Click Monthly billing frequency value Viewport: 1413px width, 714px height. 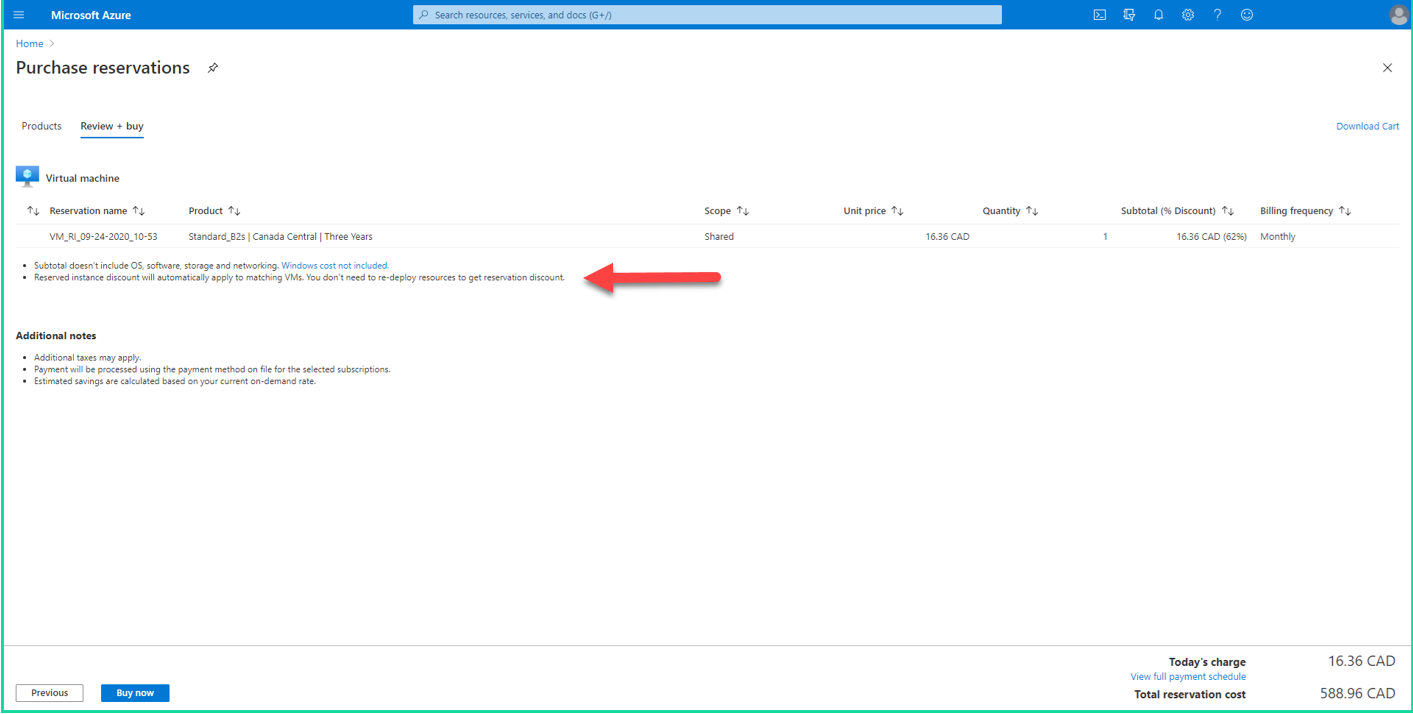tap(1278, 237)
